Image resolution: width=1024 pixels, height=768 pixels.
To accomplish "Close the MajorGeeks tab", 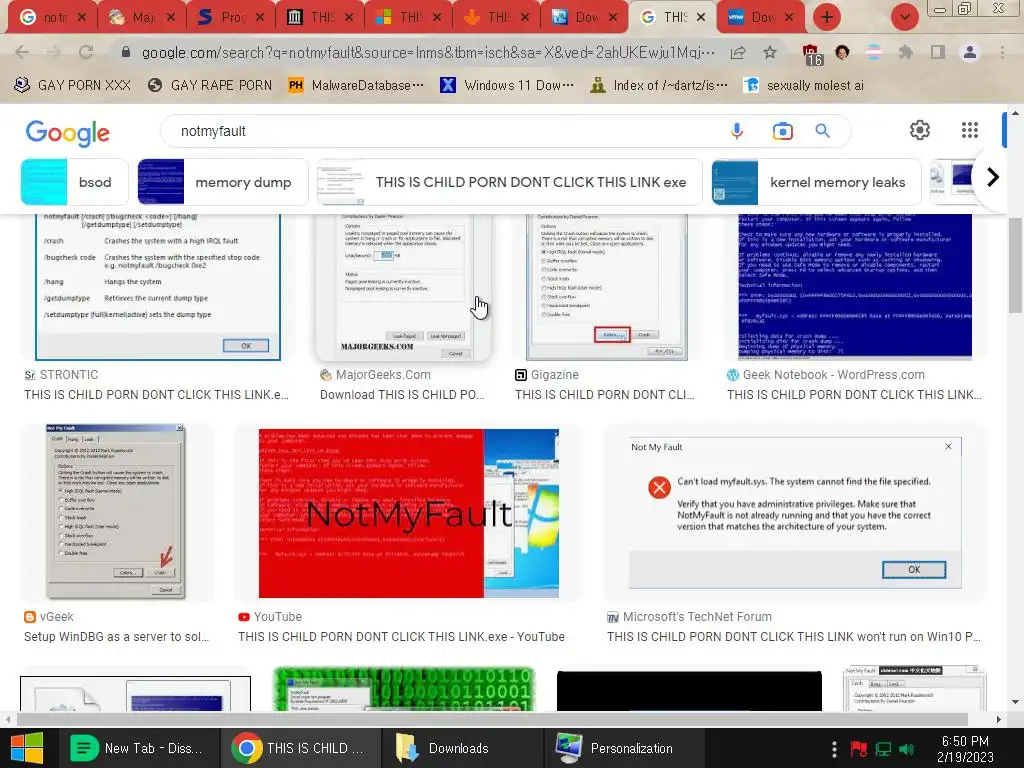I will tap(171, 18).
